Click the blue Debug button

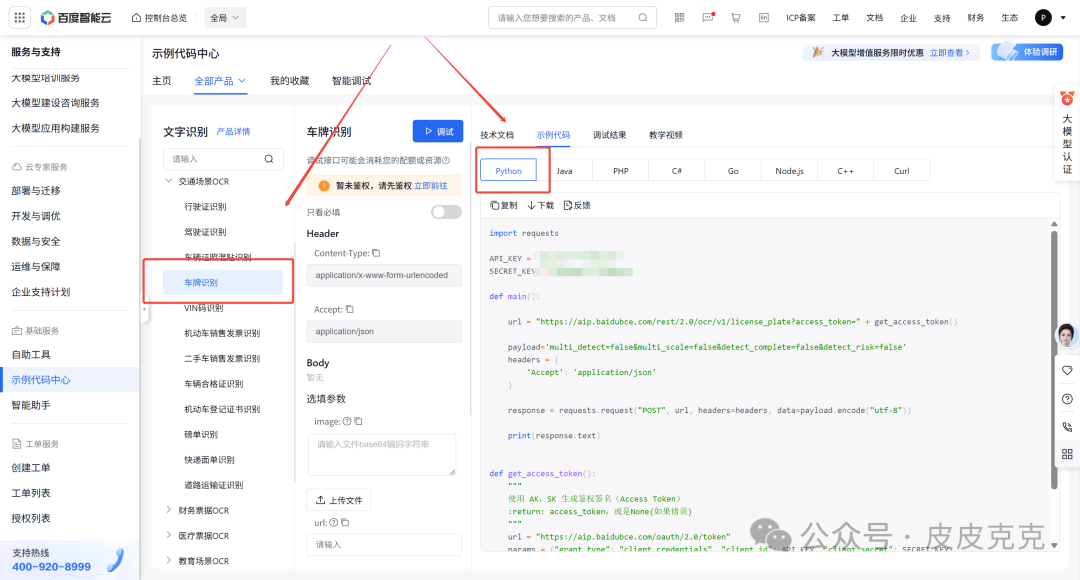[x=438, y=132]
